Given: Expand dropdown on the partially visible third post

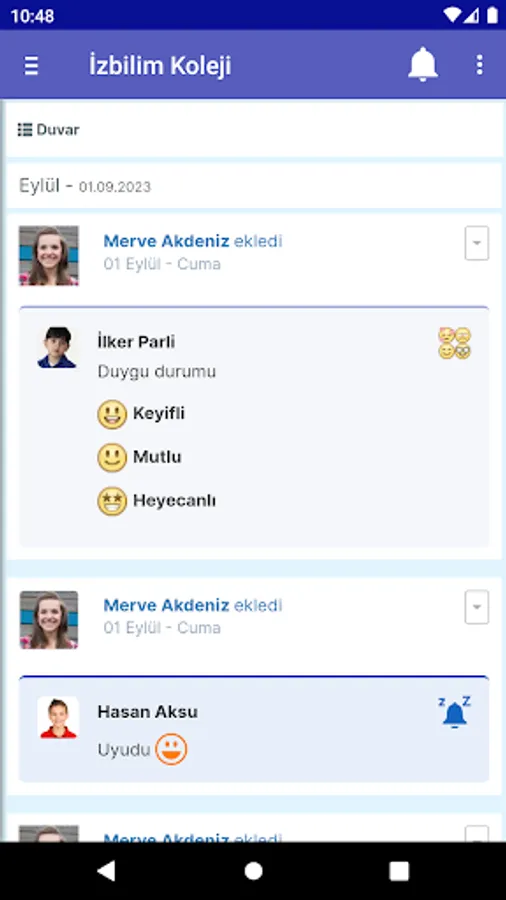Looking at the screenshot, I should click(477, 834).
